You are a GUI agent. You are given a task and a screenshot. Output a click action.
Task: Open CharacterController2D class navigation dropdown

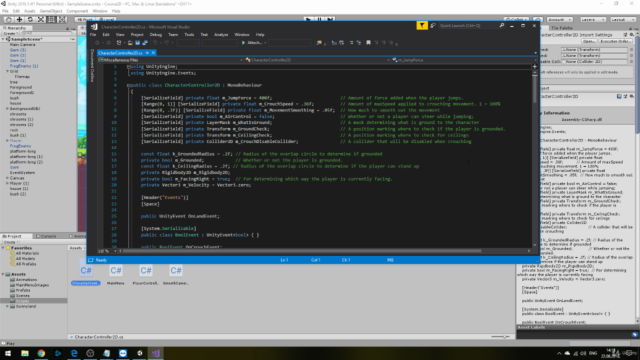click(x=317, y=60)
